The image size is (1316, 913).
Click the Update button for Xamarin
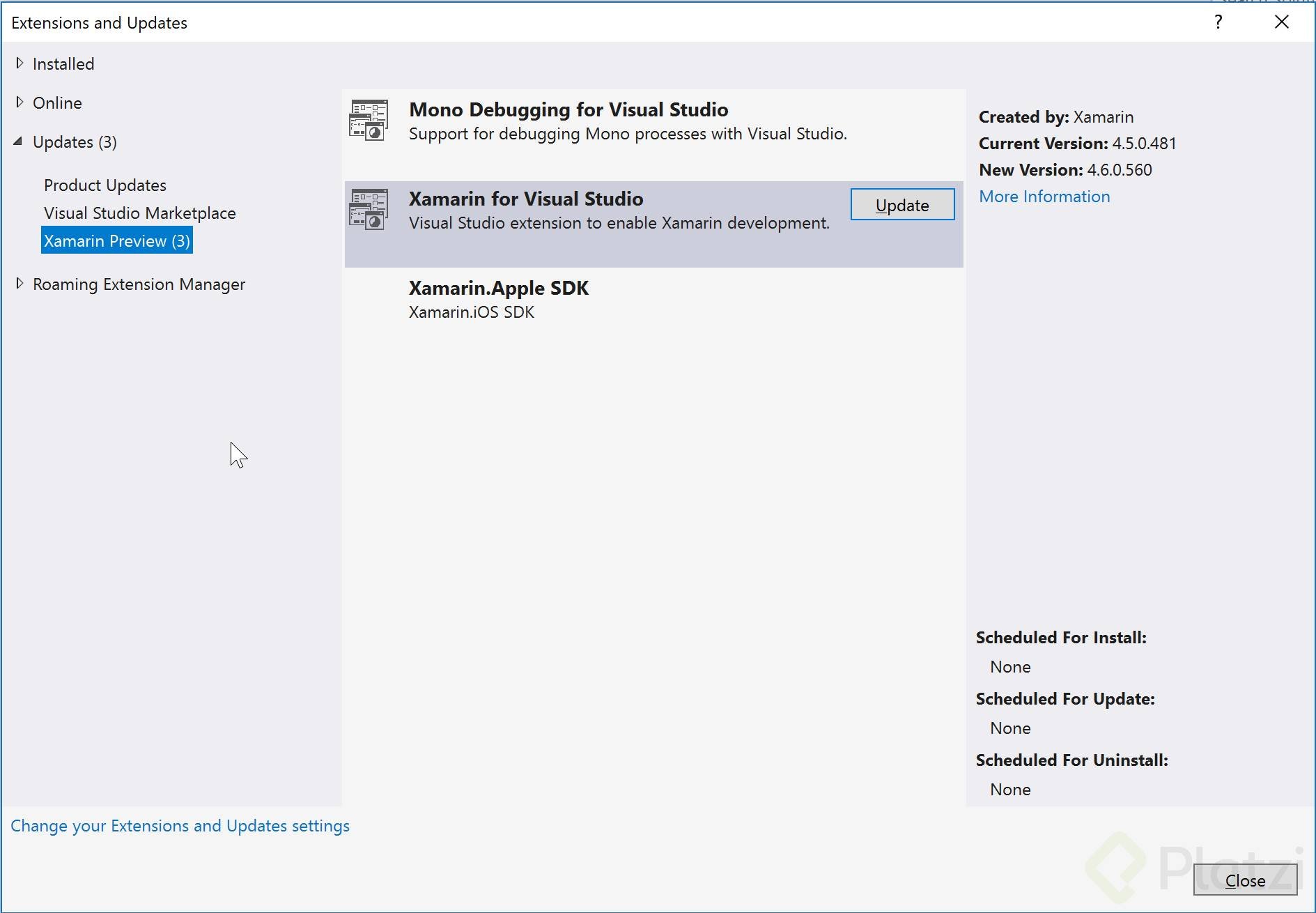(902, 204)
